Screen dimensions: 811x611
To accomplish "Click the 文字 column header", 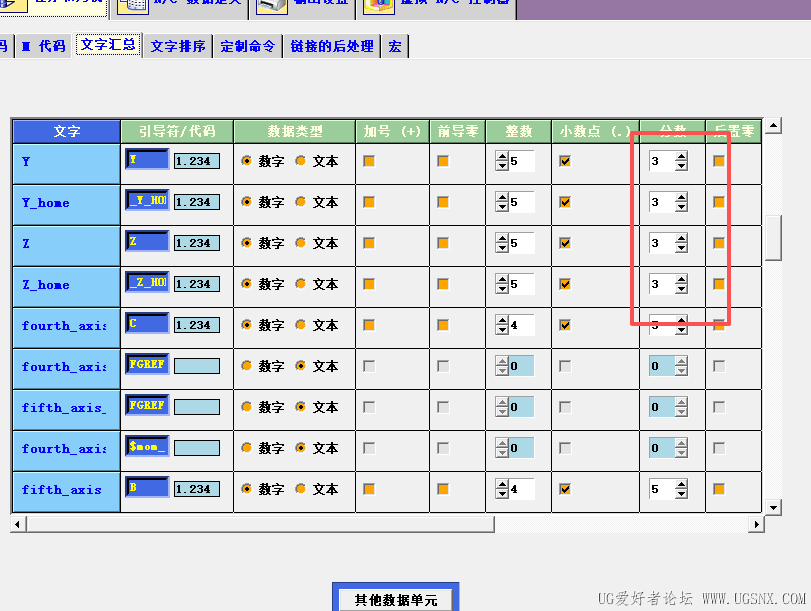I will pyautogui.click(x=66, y=131).
